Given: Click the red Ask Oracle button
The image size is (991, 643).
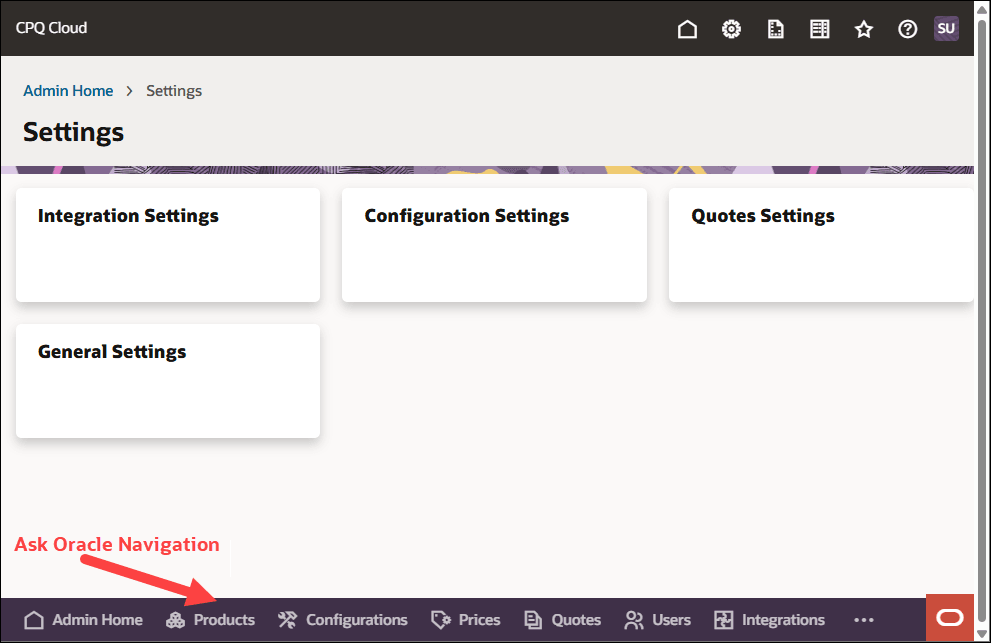Looking at the screenshot, I should click(949, 616).
